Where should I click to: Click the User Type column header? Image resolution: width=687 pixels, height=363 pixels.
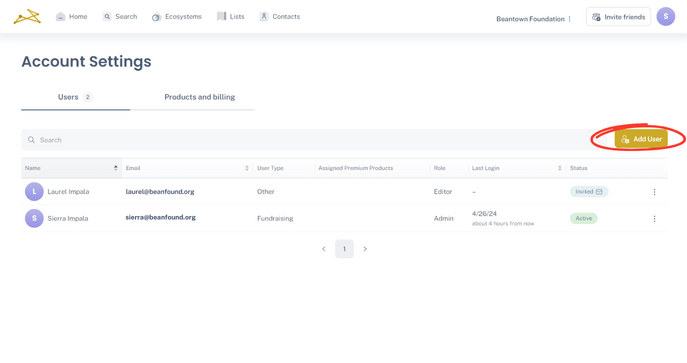click(x=270, y=168)
